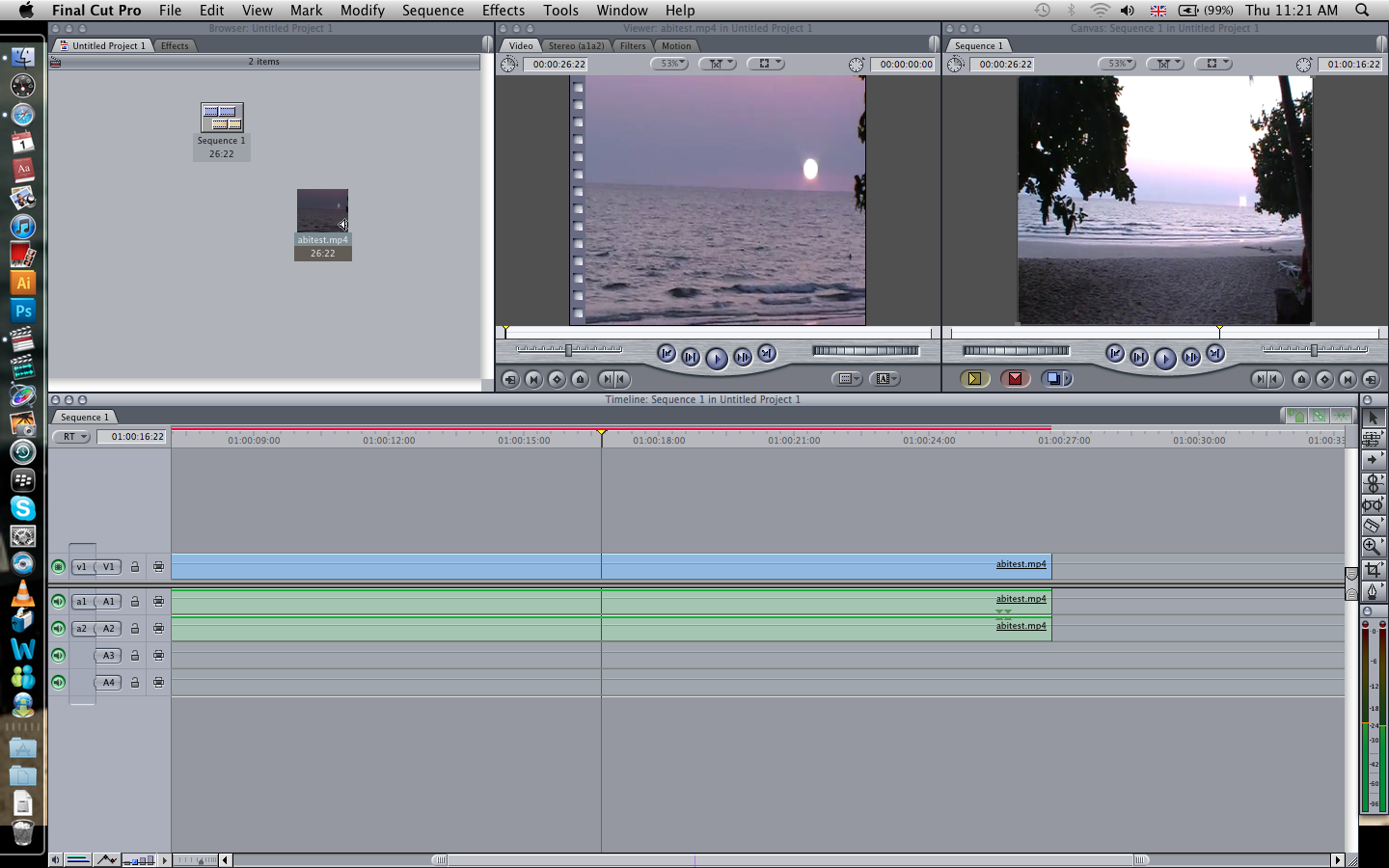
Task: Select the Pen tool
Action: (x=1373, y=590)
